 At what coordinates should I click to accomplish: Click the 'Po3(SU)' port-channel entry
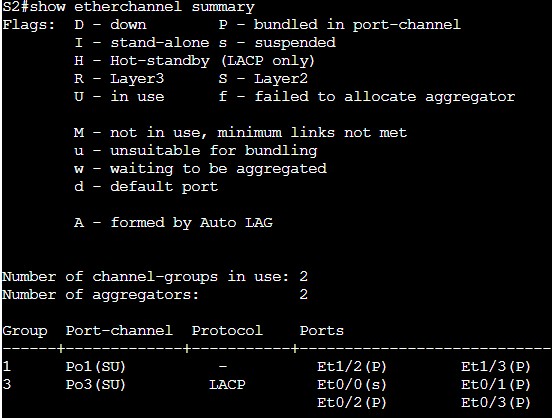coord(96,385)
